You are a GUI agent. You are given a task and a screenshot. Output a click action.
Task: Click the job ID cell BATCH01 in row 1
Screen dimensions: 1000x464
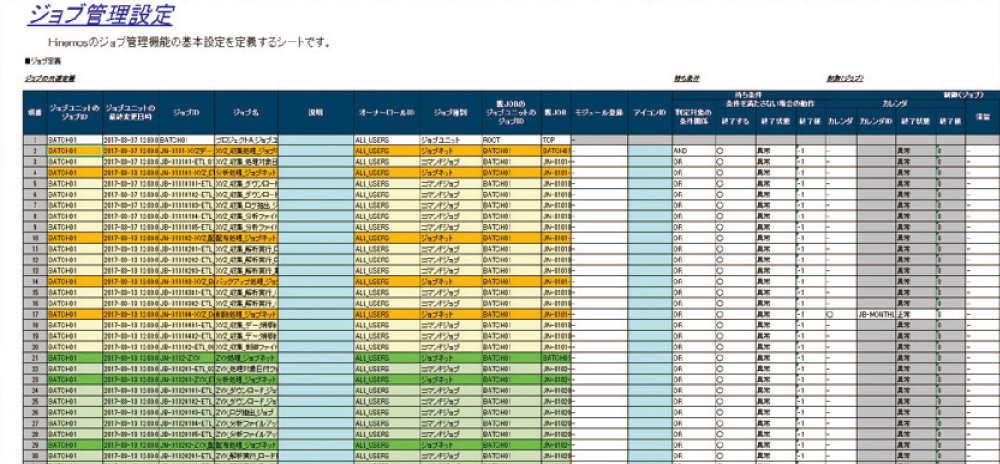pos(186,138)
